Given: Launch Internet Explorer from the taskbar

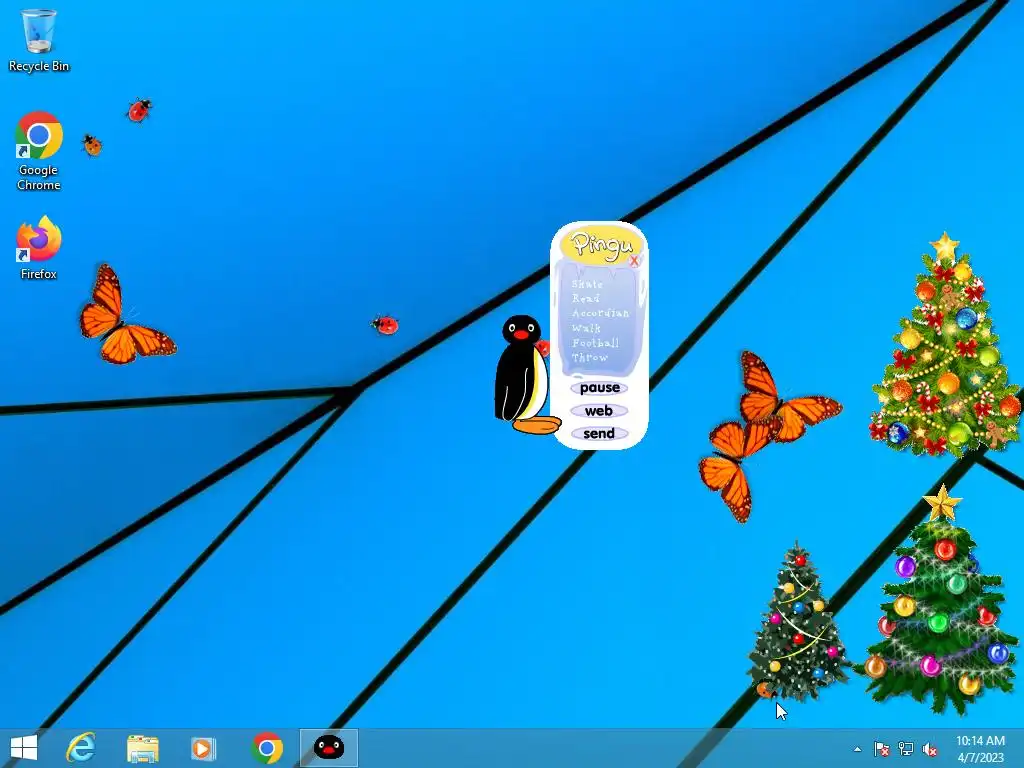Looking at the screenshot, I should tap(81, 748).
